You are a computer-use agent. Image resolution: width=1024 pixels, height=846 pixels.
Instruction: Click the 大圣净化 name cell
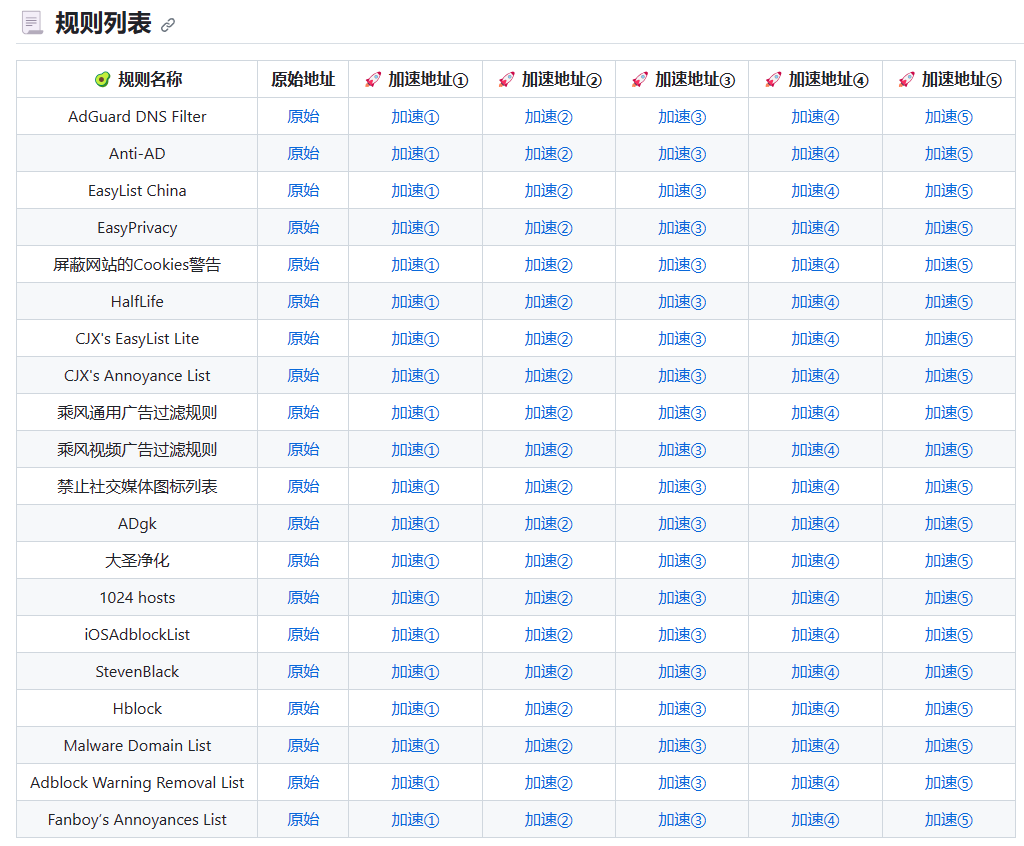pyautogui.click(x=137, y=561)
